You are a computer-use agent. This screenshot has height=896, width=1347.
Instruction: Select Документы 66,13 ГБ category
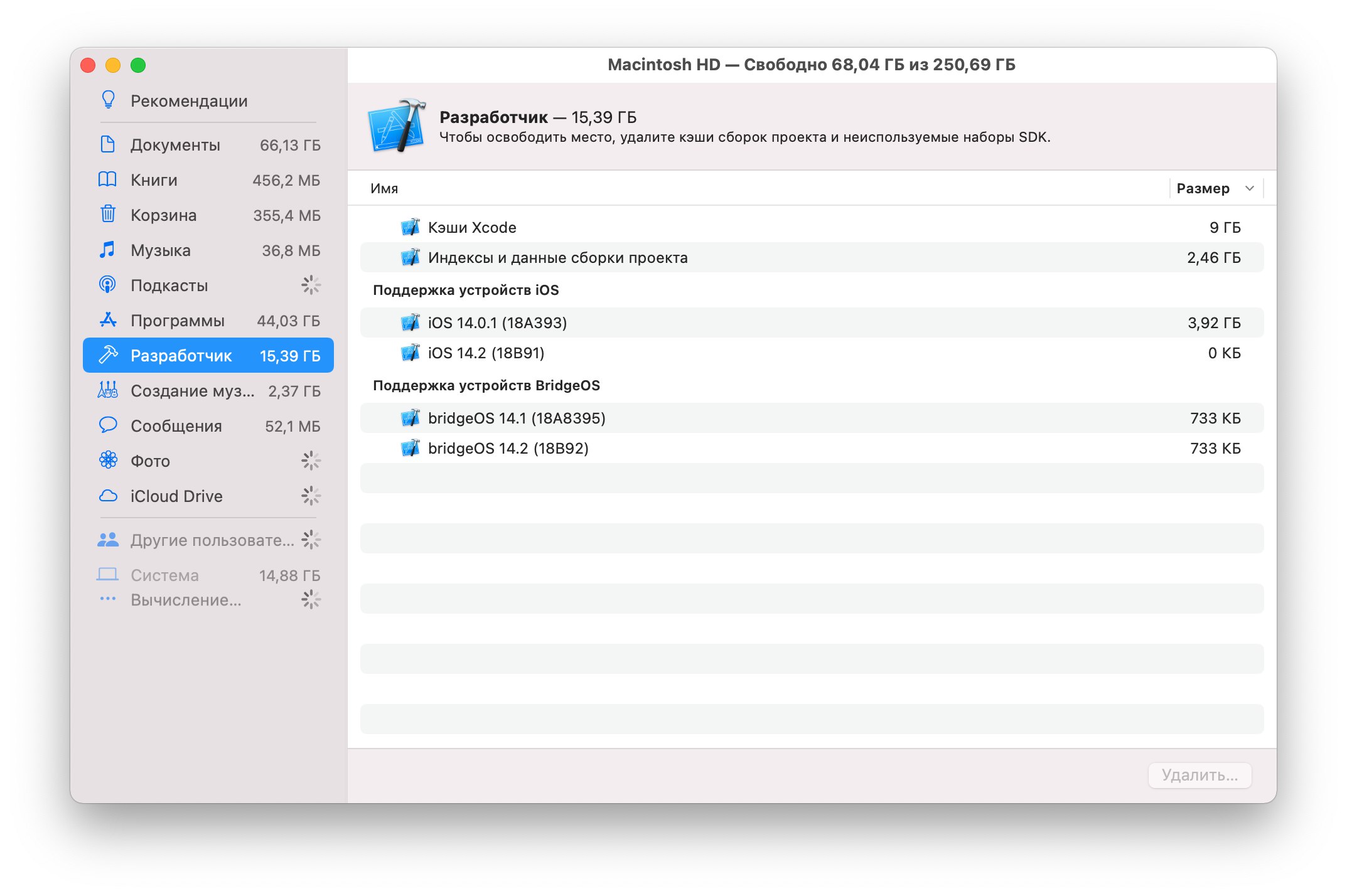coord(208,144)
